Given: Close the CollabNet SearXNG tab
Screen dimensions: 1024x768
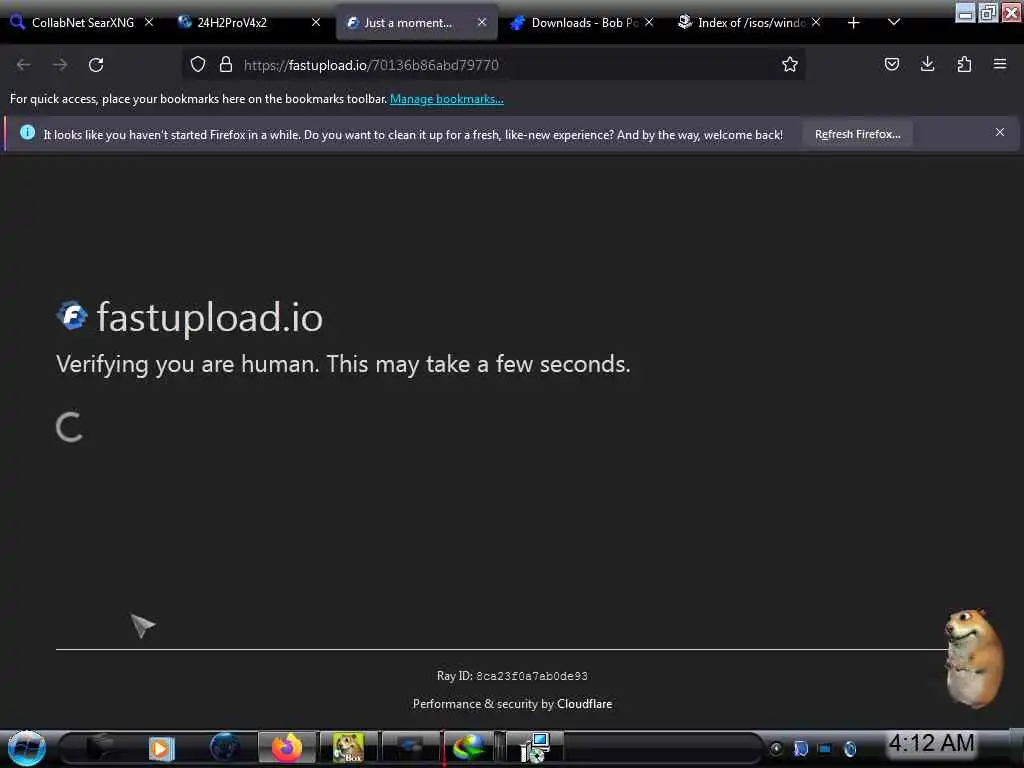Looking at the screenshot, I should tap(149, 22).
